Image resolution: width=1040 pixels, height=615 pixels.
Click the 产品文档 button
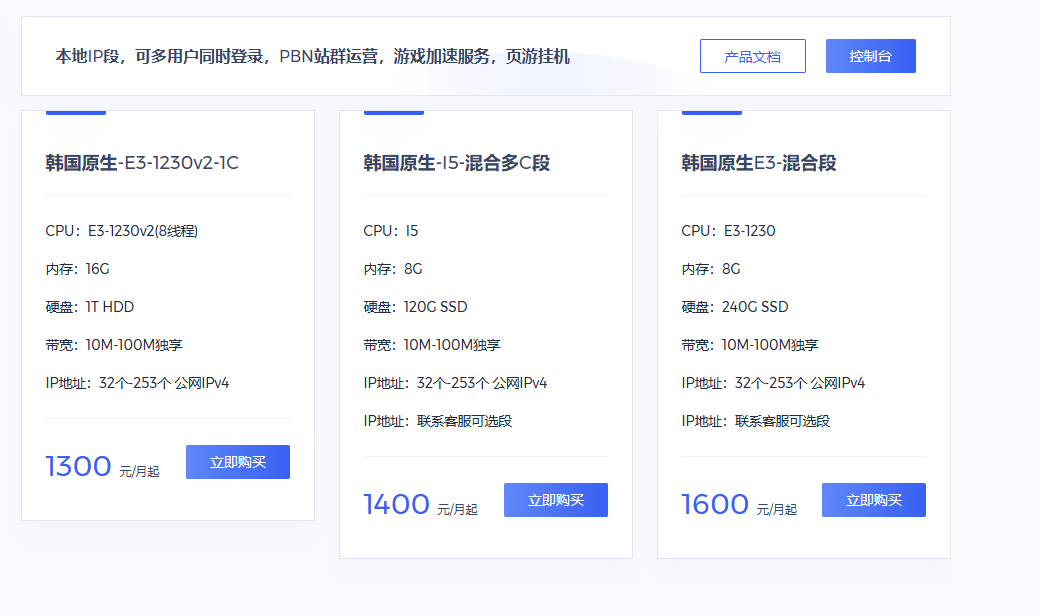(x=752, y=57)
